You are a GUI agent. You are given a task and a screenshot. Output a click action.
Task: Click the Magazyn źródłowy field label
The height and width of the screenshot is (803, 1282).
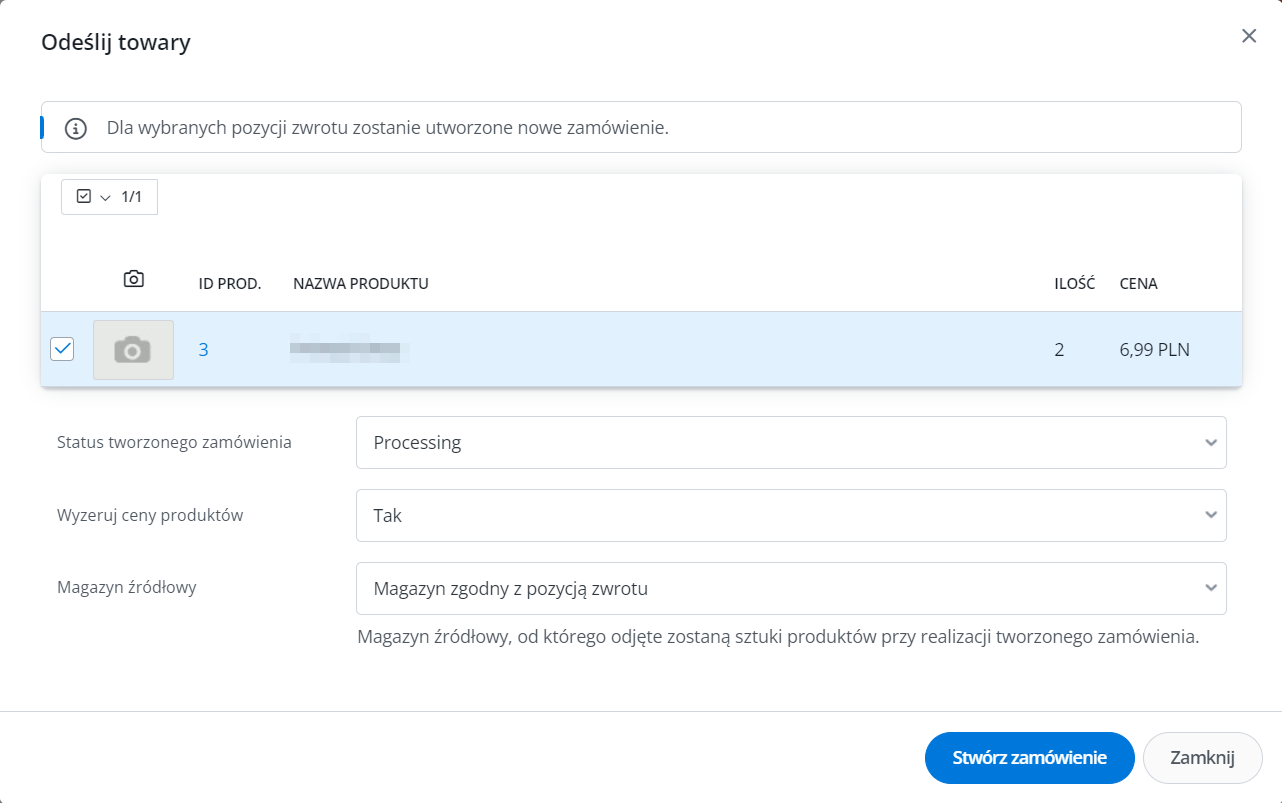coord(127,588)
